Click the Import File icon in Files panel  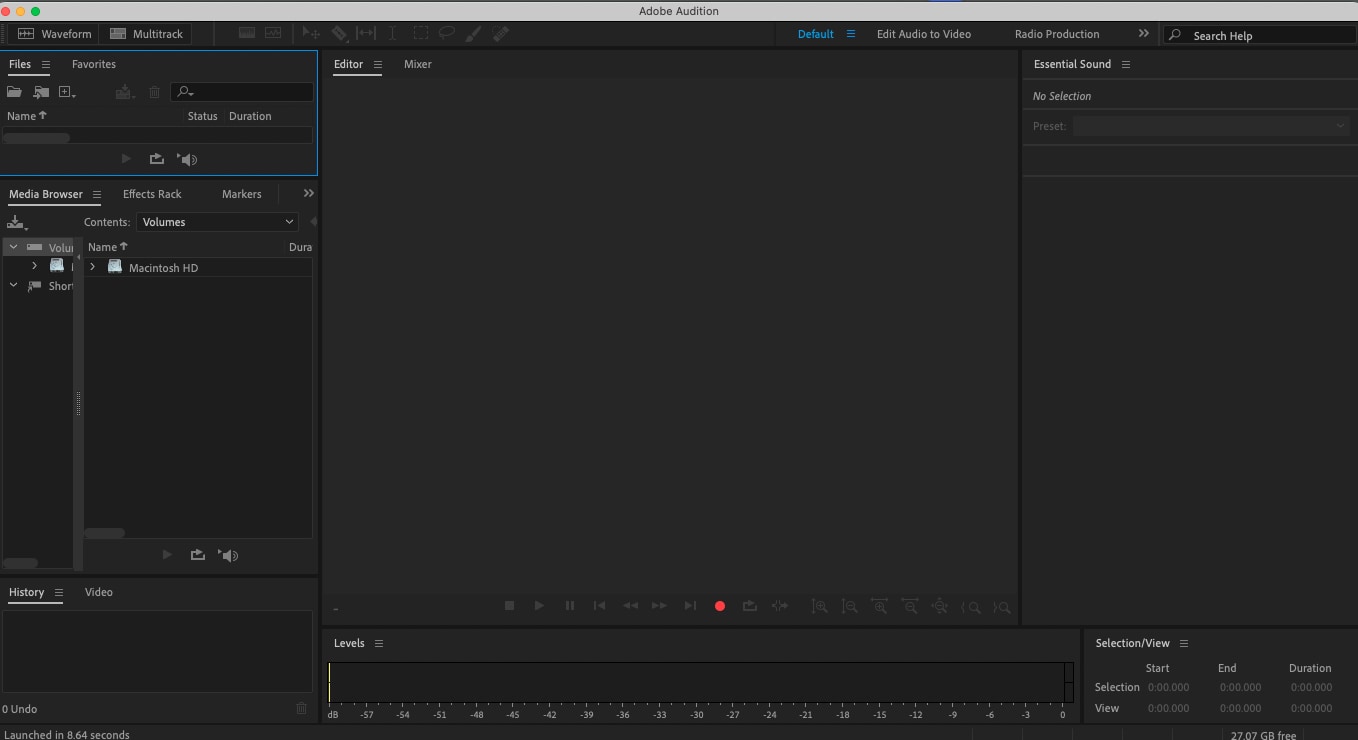tap(41, 92)
